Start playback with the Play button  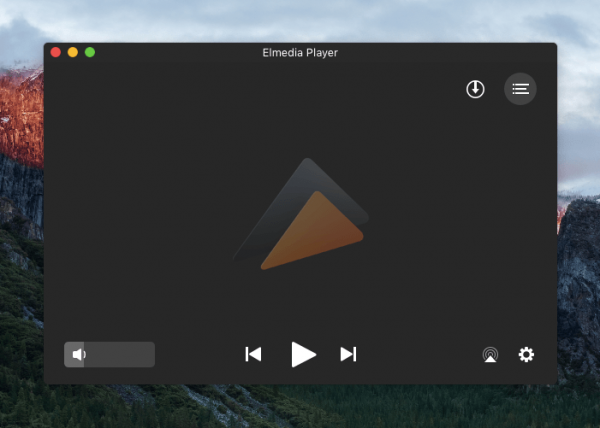pyautogui.click(x=303, y=355)
